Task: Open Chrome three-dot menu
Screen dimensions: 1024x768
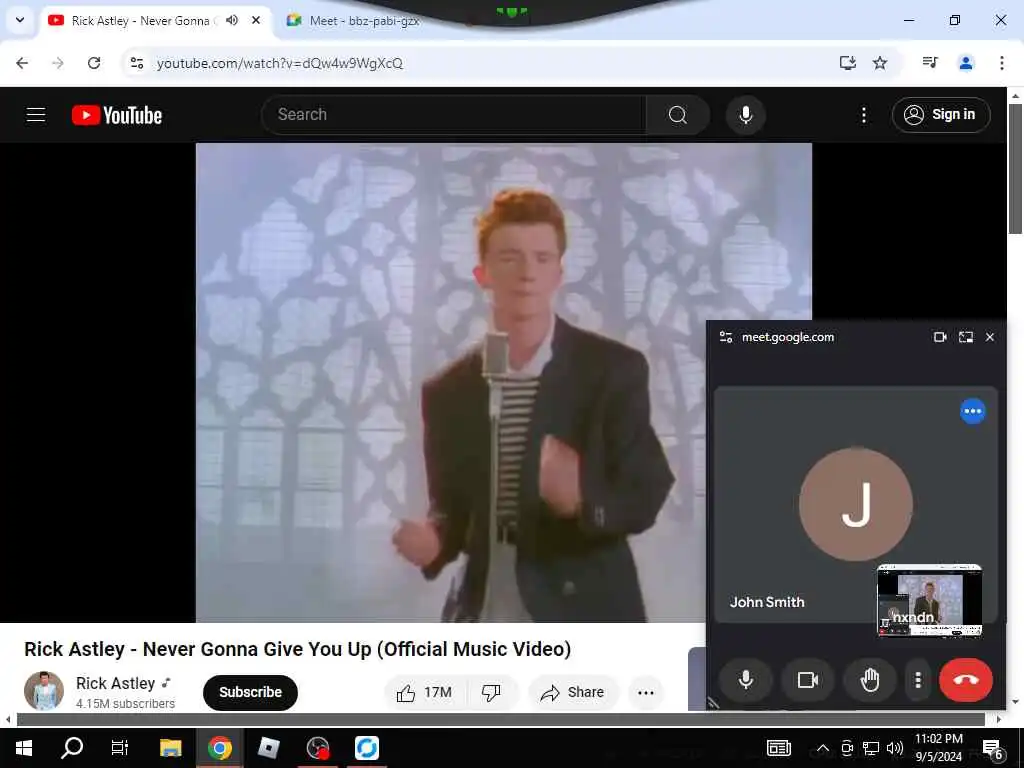Action: (x=1001, y=63)
